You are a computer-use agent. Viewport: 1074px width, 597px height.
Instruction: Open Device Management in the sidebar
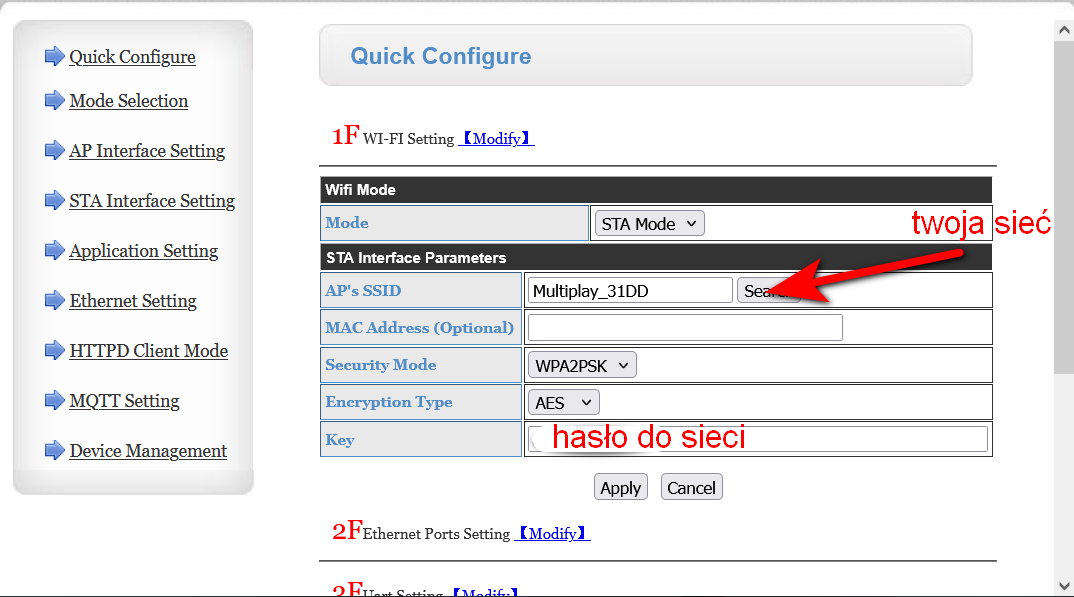tap(148, 451)
